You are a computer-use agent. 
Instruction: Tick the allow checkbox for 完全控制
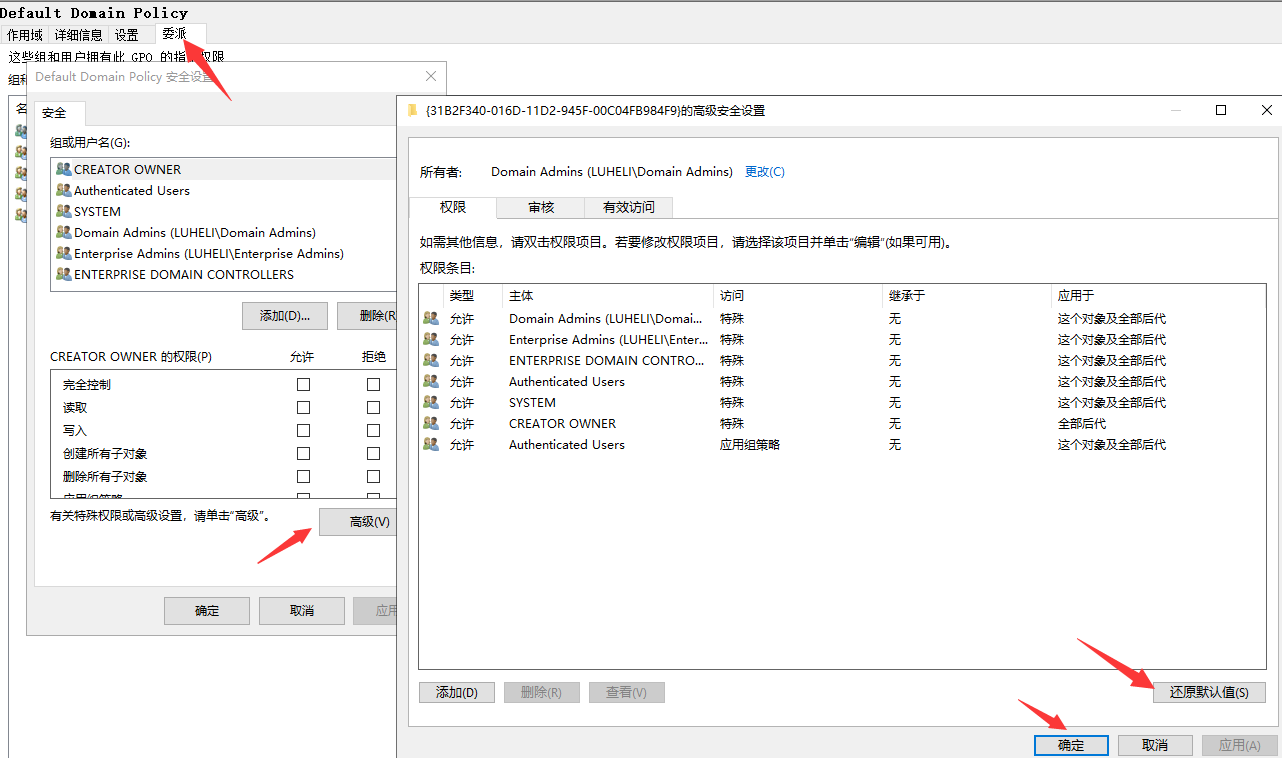303,384
